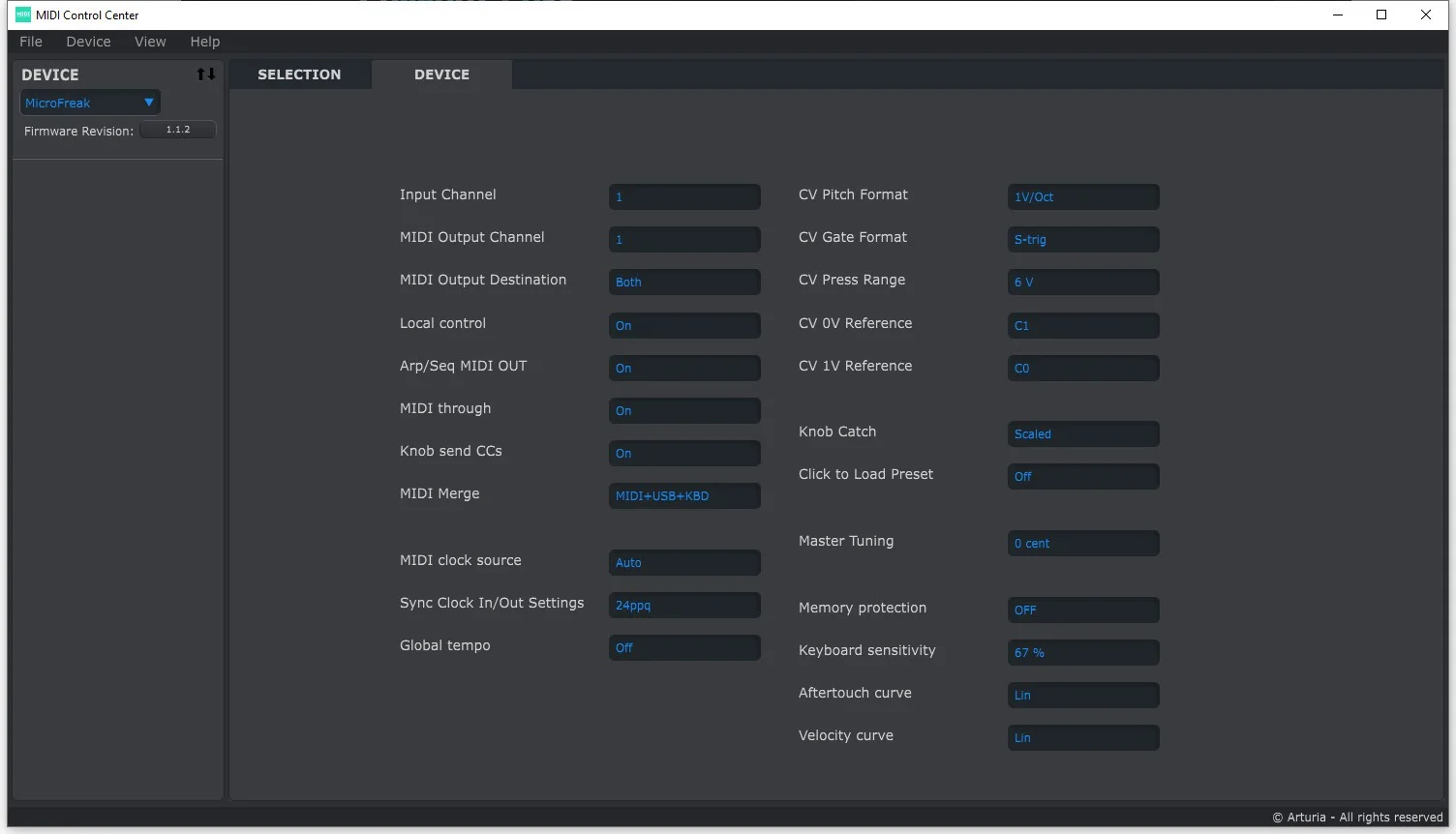Click the Master Tuning 0 cent field

point(1083,543)
